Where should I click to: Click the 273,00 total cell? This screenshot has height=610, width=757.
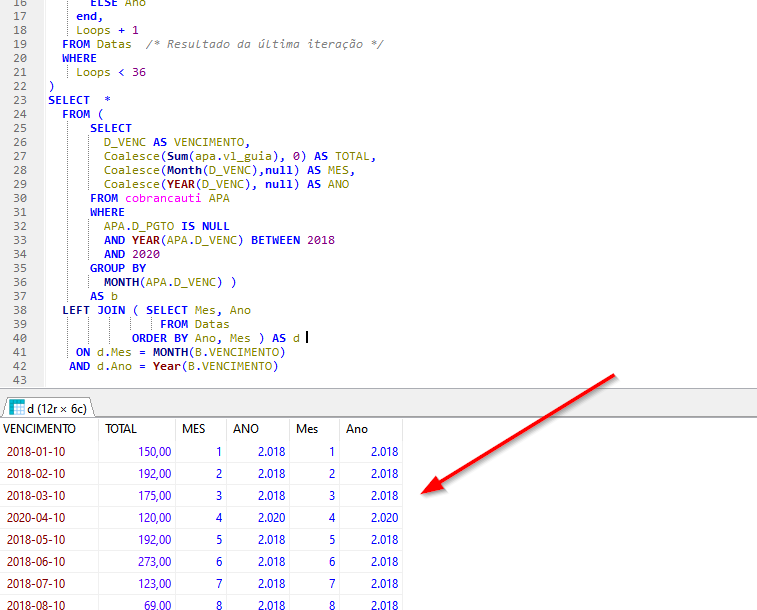click(x=154, y=562)
